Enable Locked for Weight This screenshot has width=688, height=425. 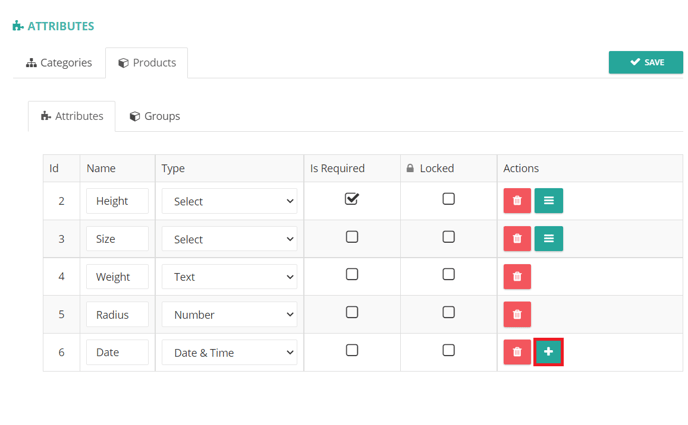[448, 274]
